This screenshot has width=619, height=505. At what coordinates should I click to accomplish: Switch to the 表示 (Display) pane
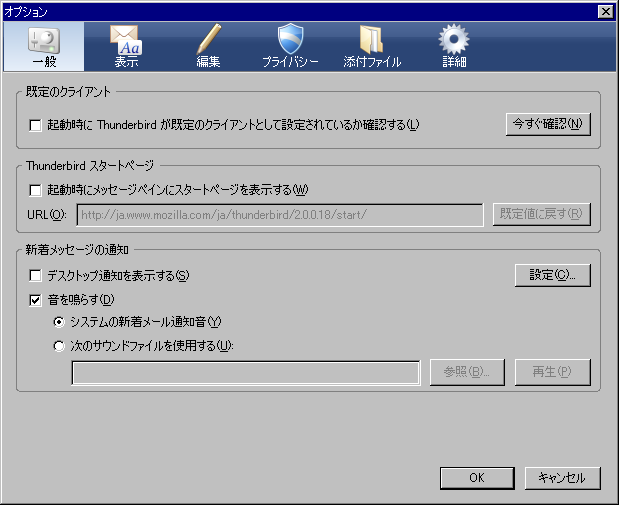click(x=126, y=47)
